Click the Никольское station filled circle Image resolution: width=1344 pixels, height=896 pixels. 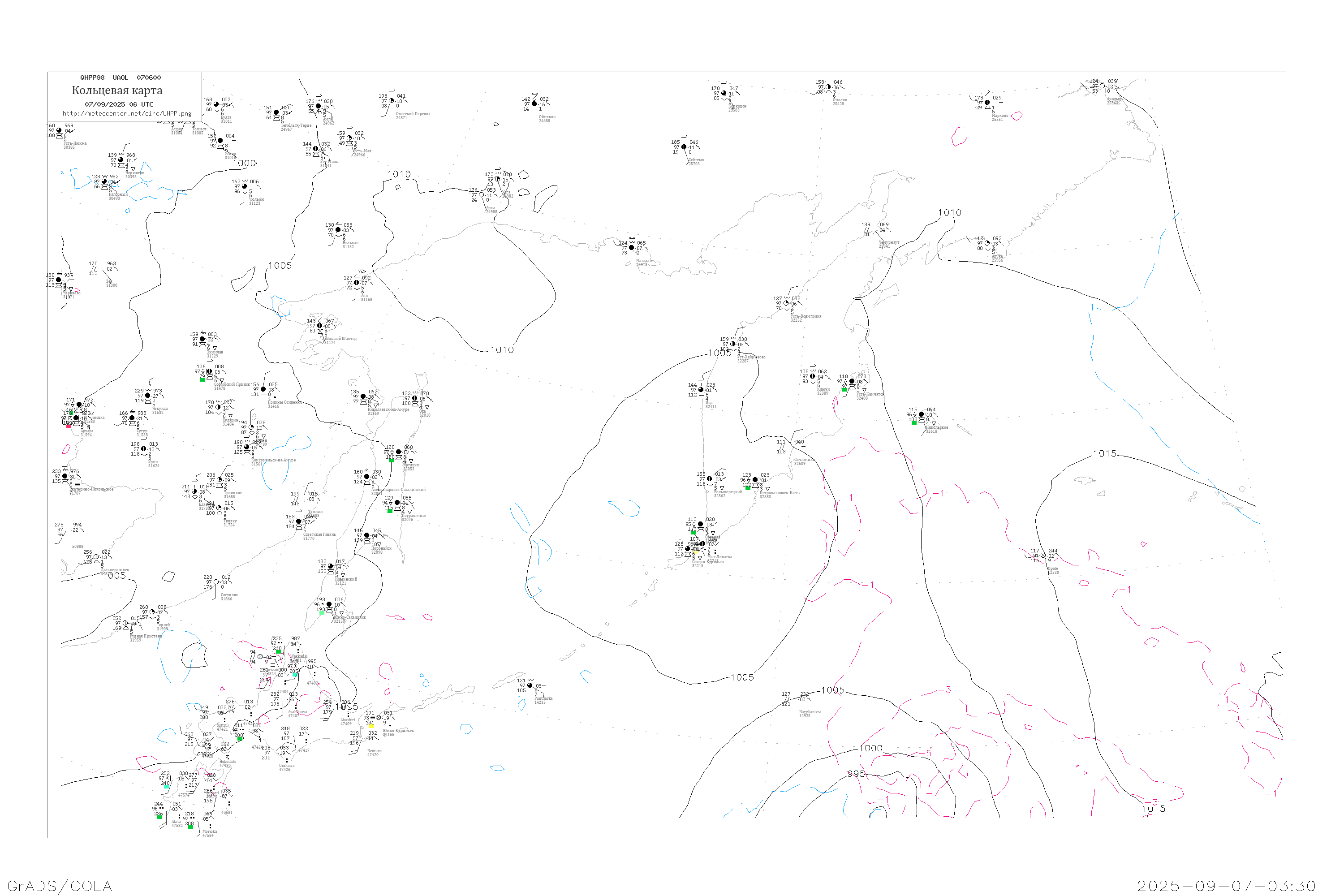921,414
